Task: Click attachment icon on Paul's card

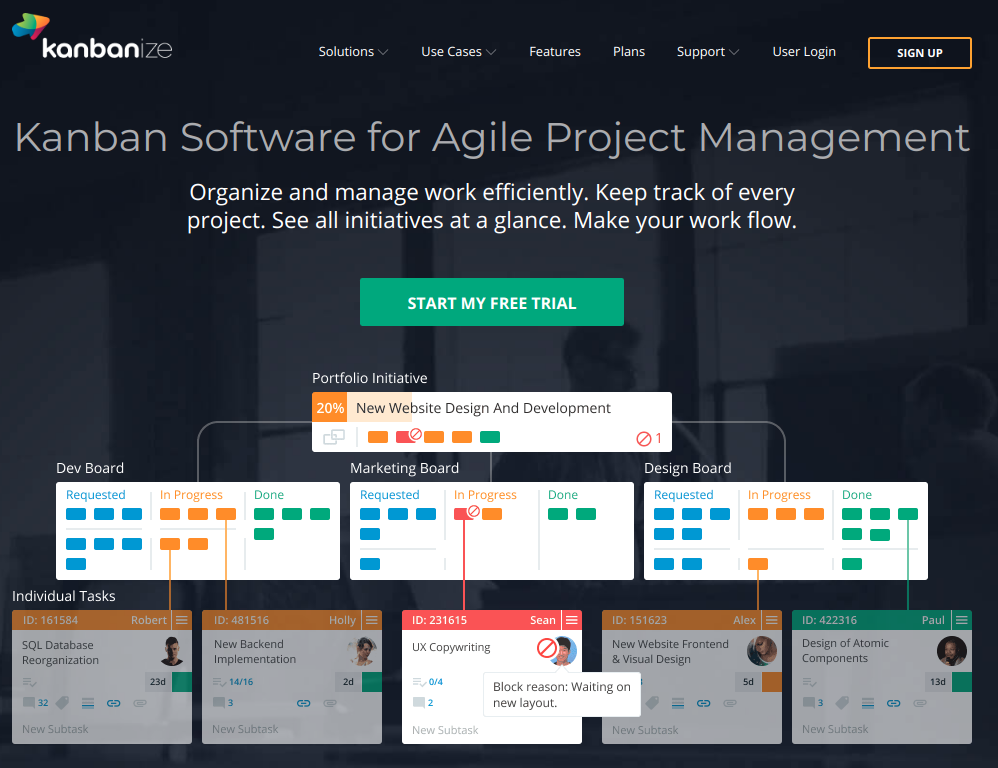Action: coord(920,703)
